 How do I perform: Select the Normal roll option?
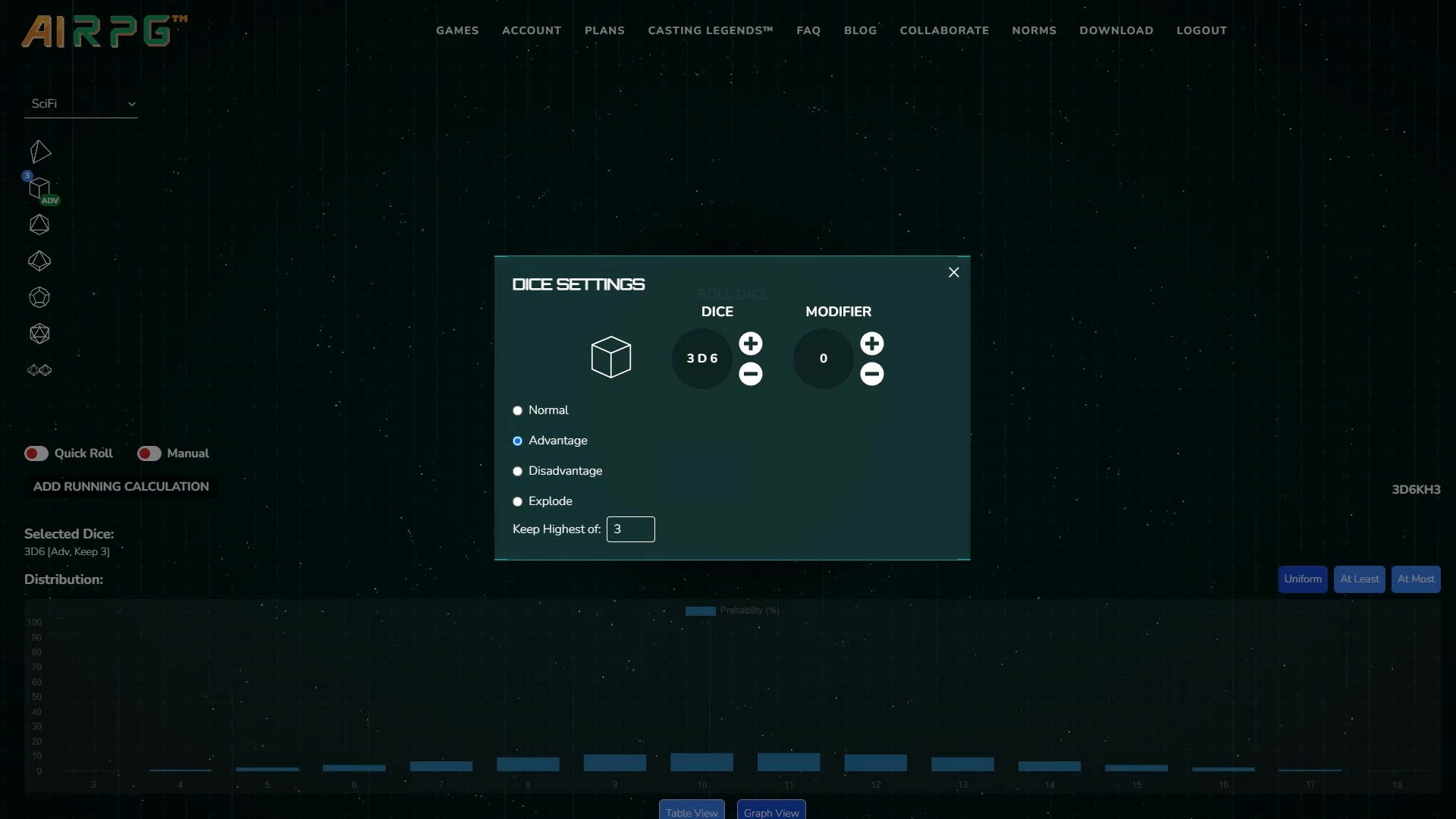click(x=517, y=410)
